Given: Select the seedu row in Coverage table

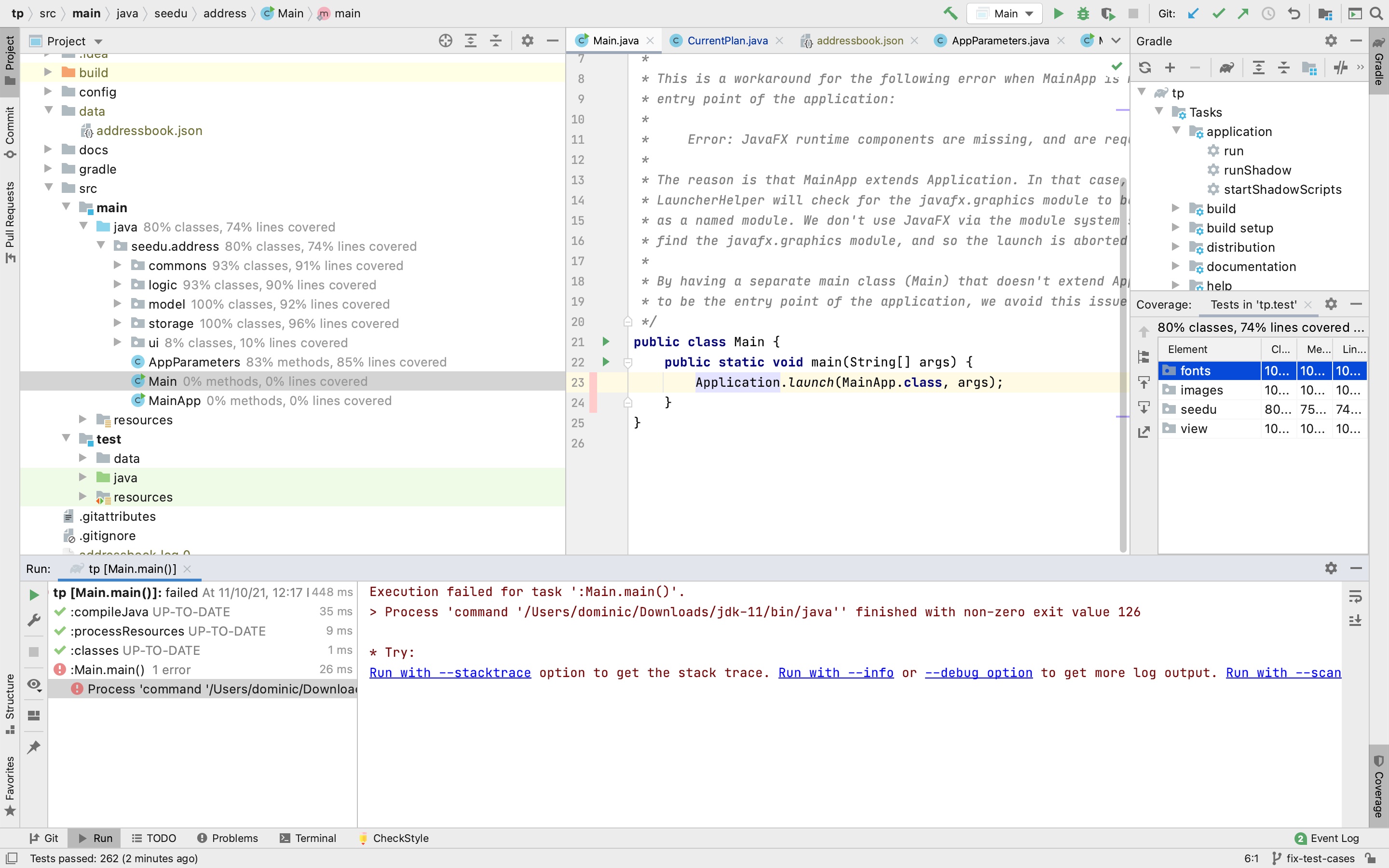Looking at the screenshot, I should [x=1198, y=409].
